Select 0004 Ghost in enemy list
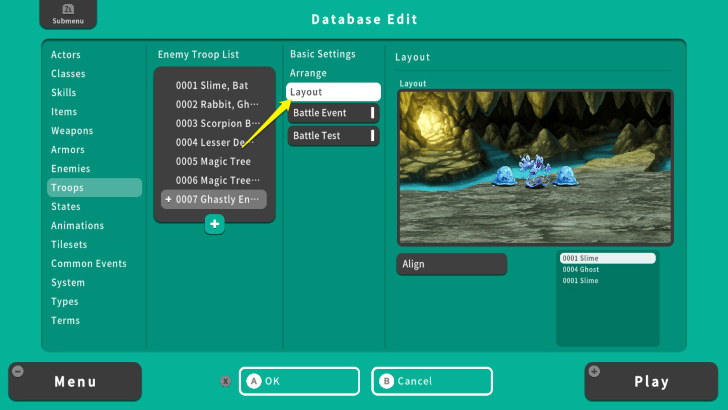Screen dimensions: 728x410 tap(607, 269)
